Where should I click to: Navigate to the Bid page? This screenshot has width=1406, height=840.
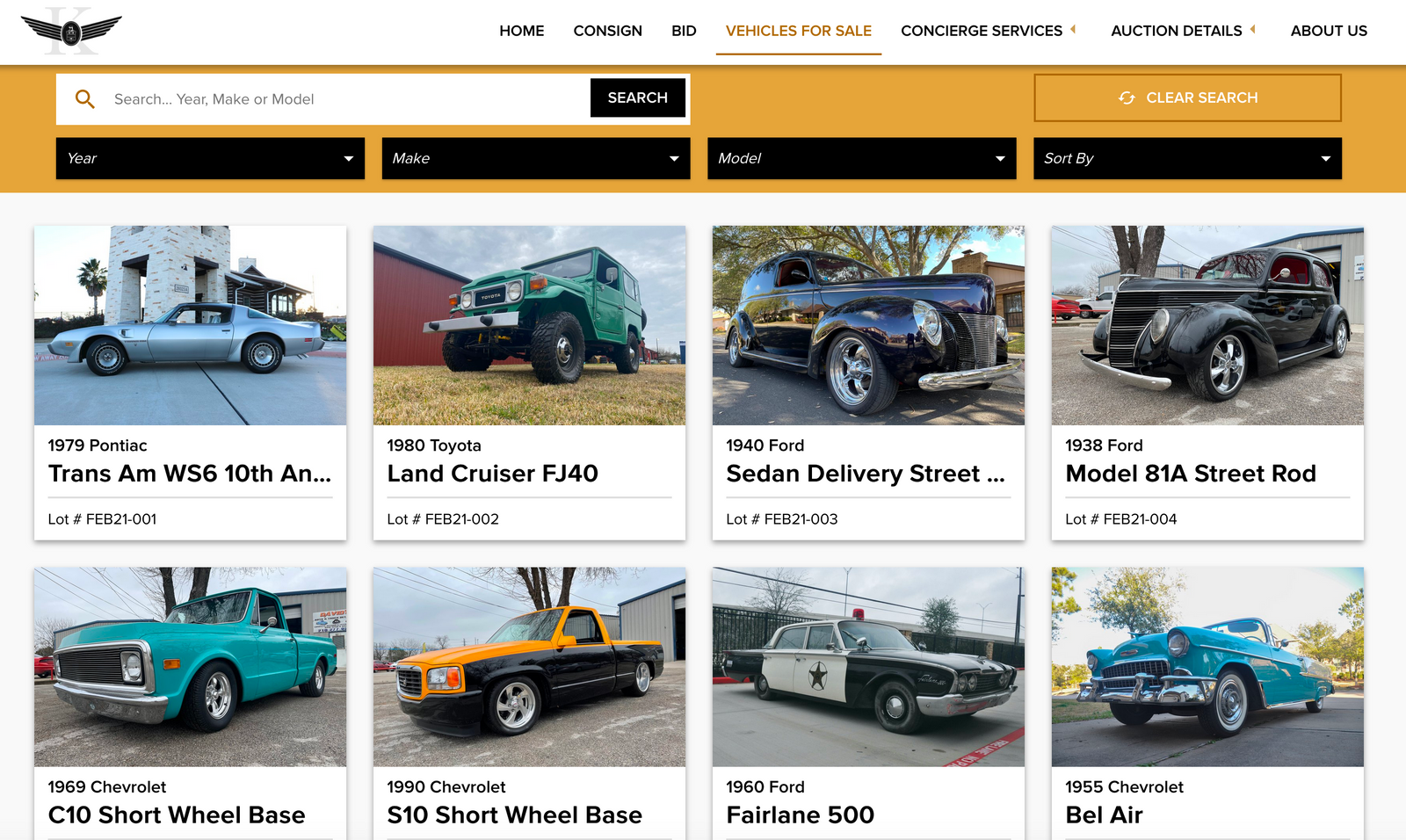[684, 31]
